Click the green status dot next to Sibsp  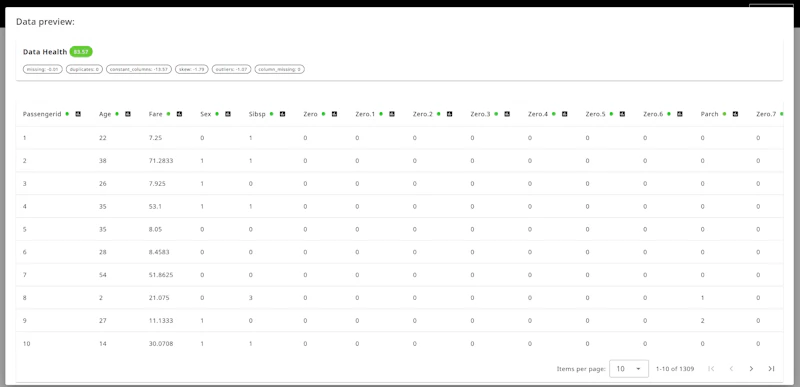(271, 114)
